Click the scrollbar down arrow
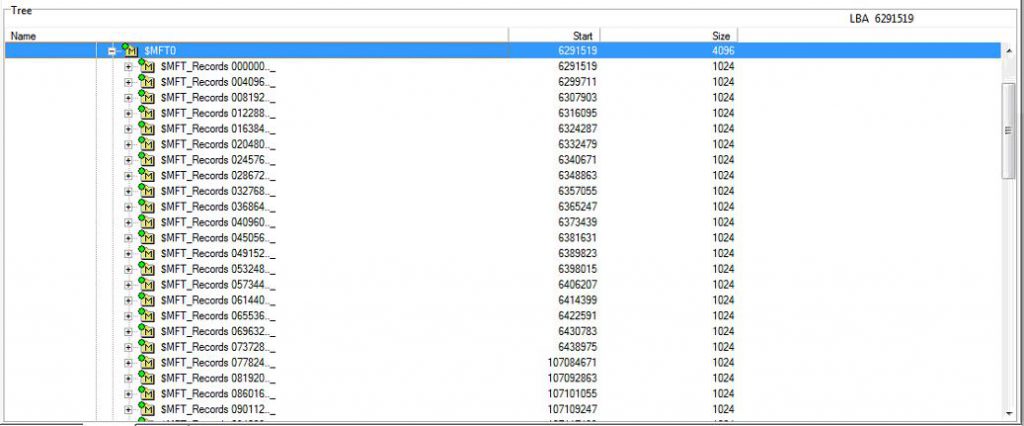 (x=1009, y=412)
